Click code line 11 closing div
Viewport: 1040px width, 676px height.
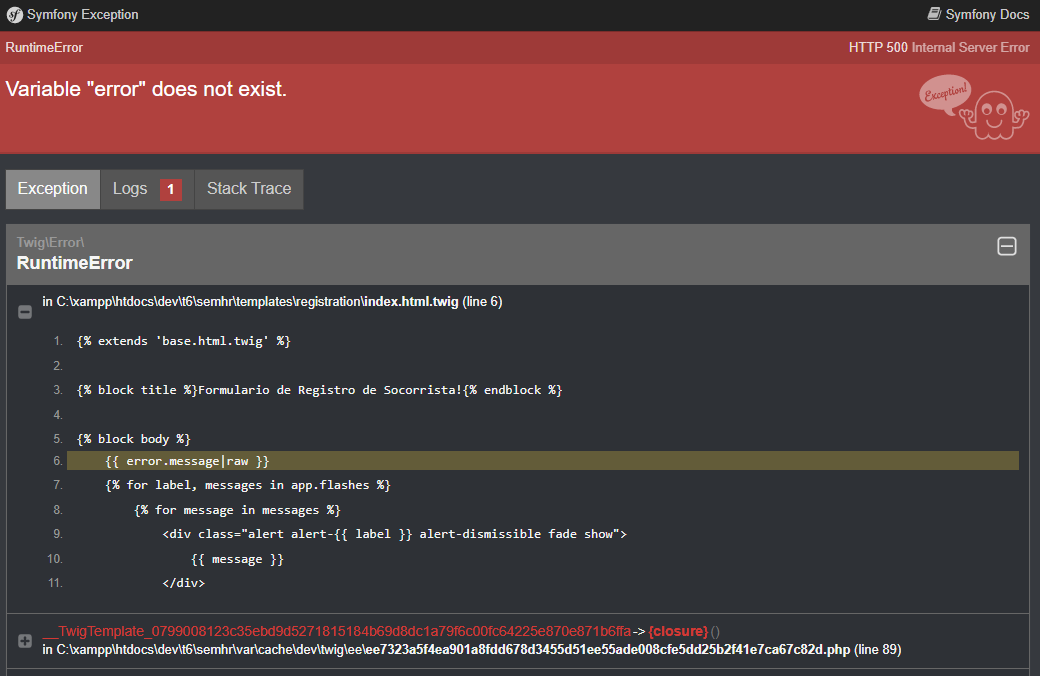click(184, 583)
